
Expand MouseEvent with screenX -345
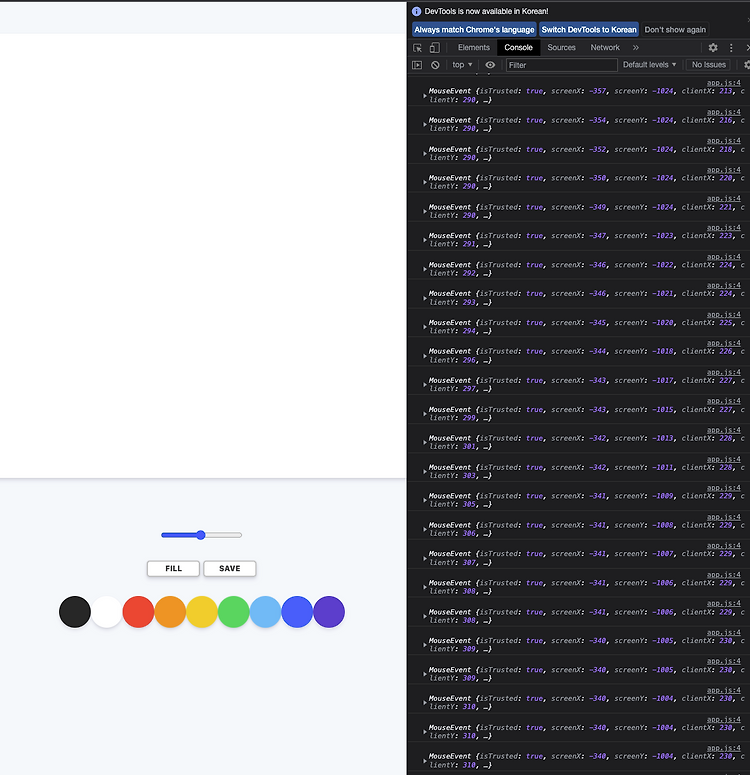pos(425,327)
